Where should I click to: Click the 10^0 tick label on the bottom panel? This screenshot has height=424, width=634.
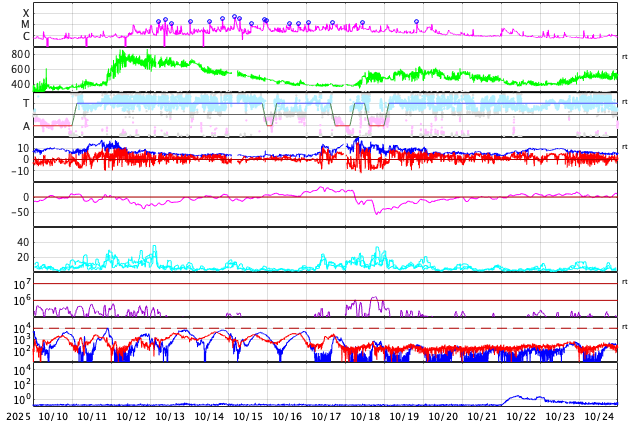[x=22, y=400]
